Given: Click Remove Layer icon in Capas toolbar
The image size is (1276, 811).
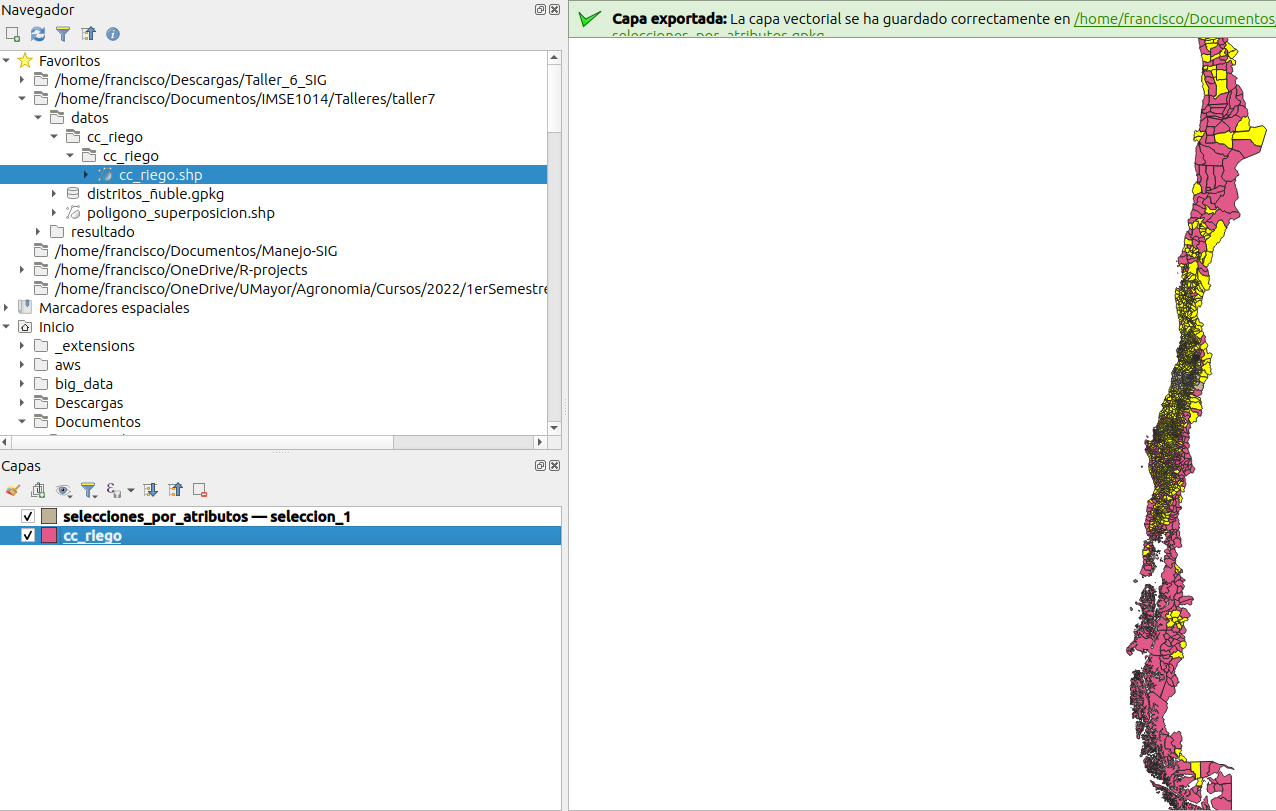Looking at the screenshot, I should coord(200,490).
